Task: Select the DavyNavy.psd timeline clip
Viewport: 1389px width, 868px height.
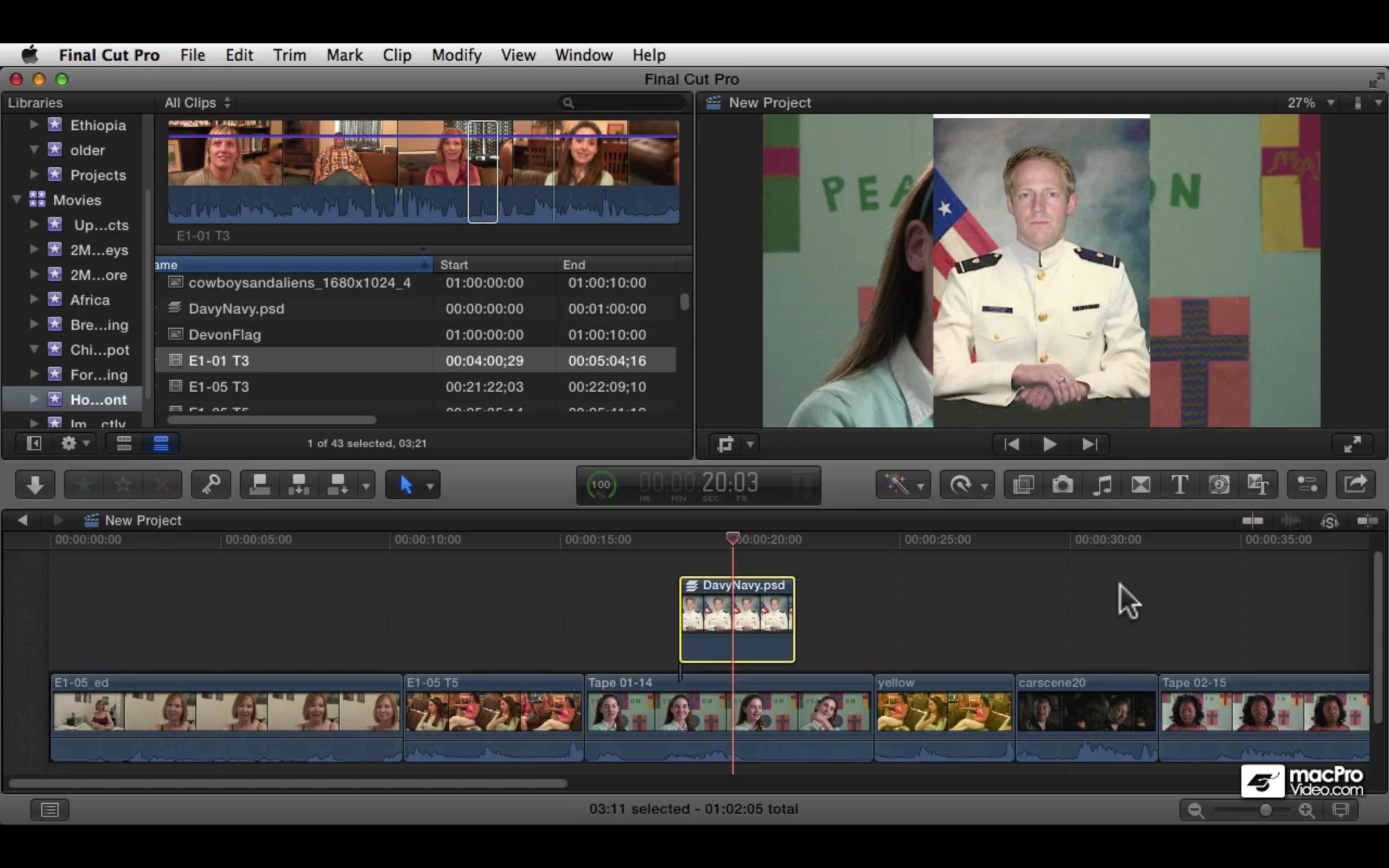Action: tap(737, 620)
